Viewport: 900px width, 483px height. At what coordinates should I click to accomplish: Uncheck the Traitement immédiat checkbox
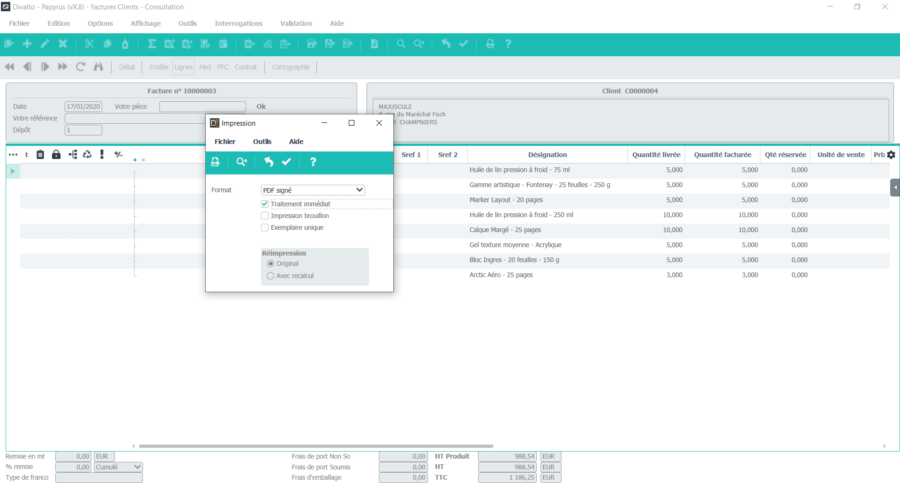pyautogui.click(x=265, y=204)
